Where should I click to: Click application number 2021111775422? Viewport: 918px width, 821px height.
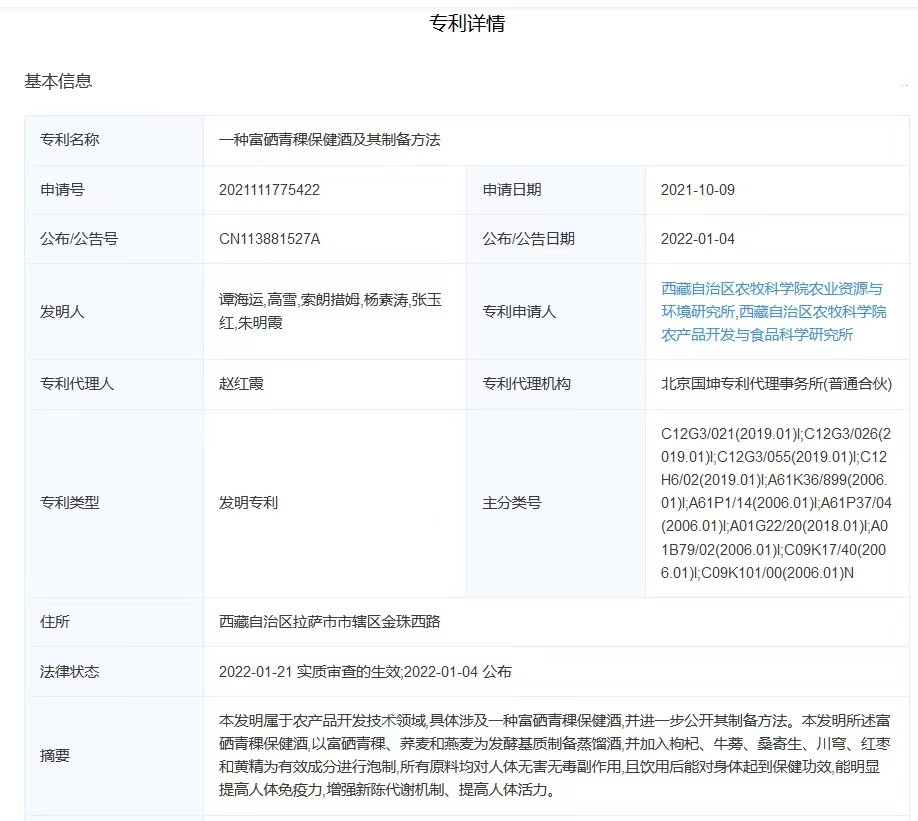pyautogui.click(x=269, y=190)
